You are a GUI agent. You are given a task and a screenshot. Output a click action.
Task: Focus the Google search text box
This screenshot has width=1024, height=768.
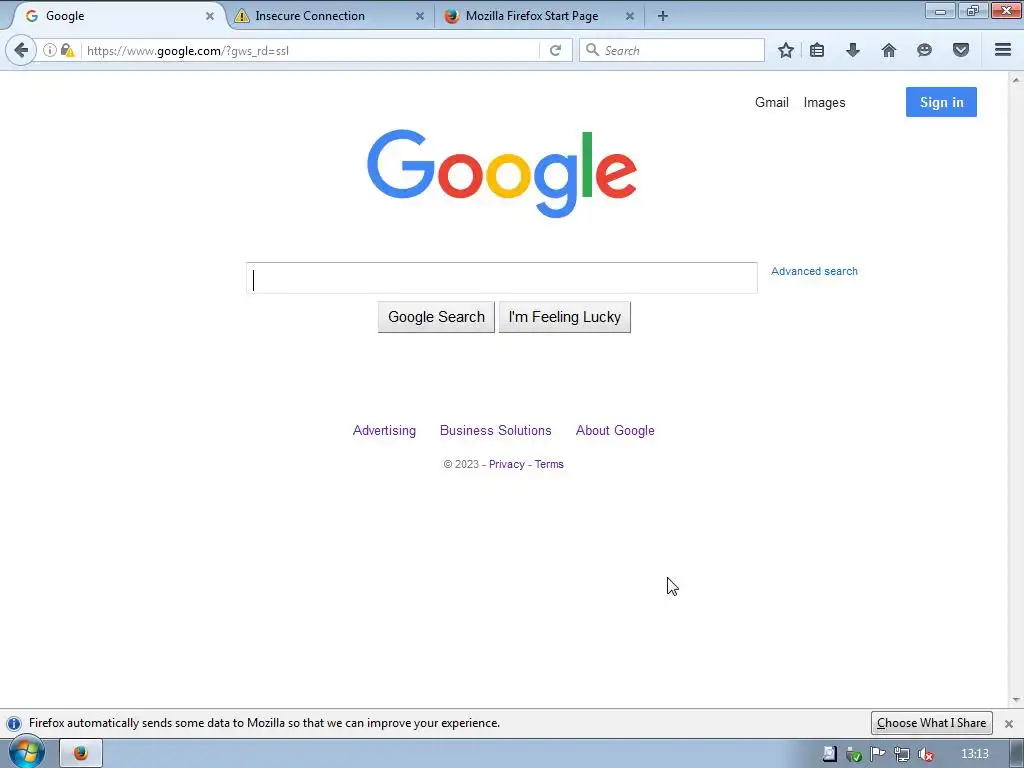(x=502, y=278)
